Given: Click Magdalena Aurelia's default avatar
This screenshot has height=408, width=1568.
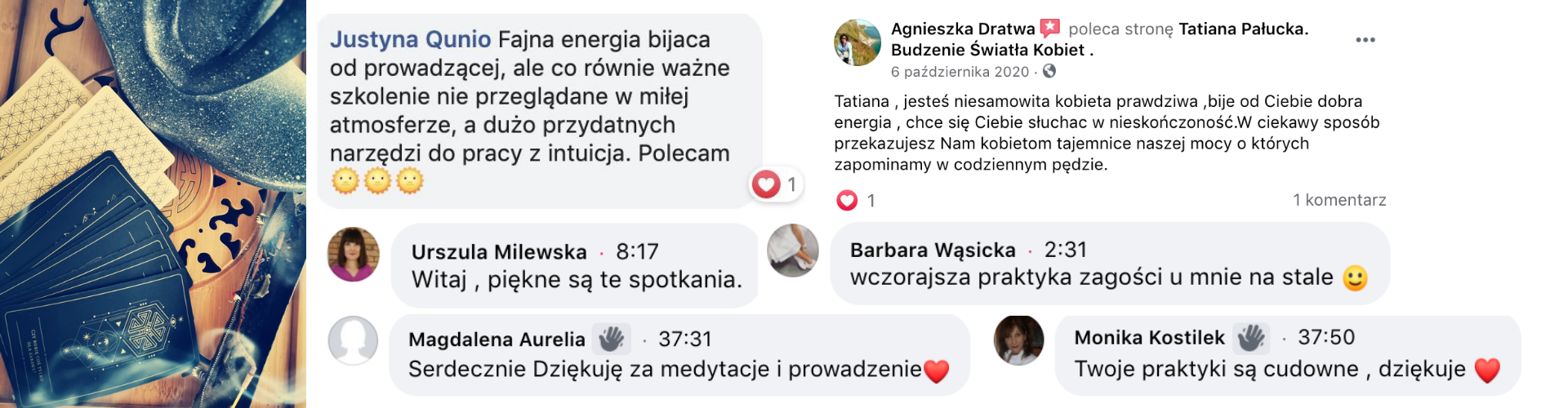Looking at the screenshot, I should (353, 341).
